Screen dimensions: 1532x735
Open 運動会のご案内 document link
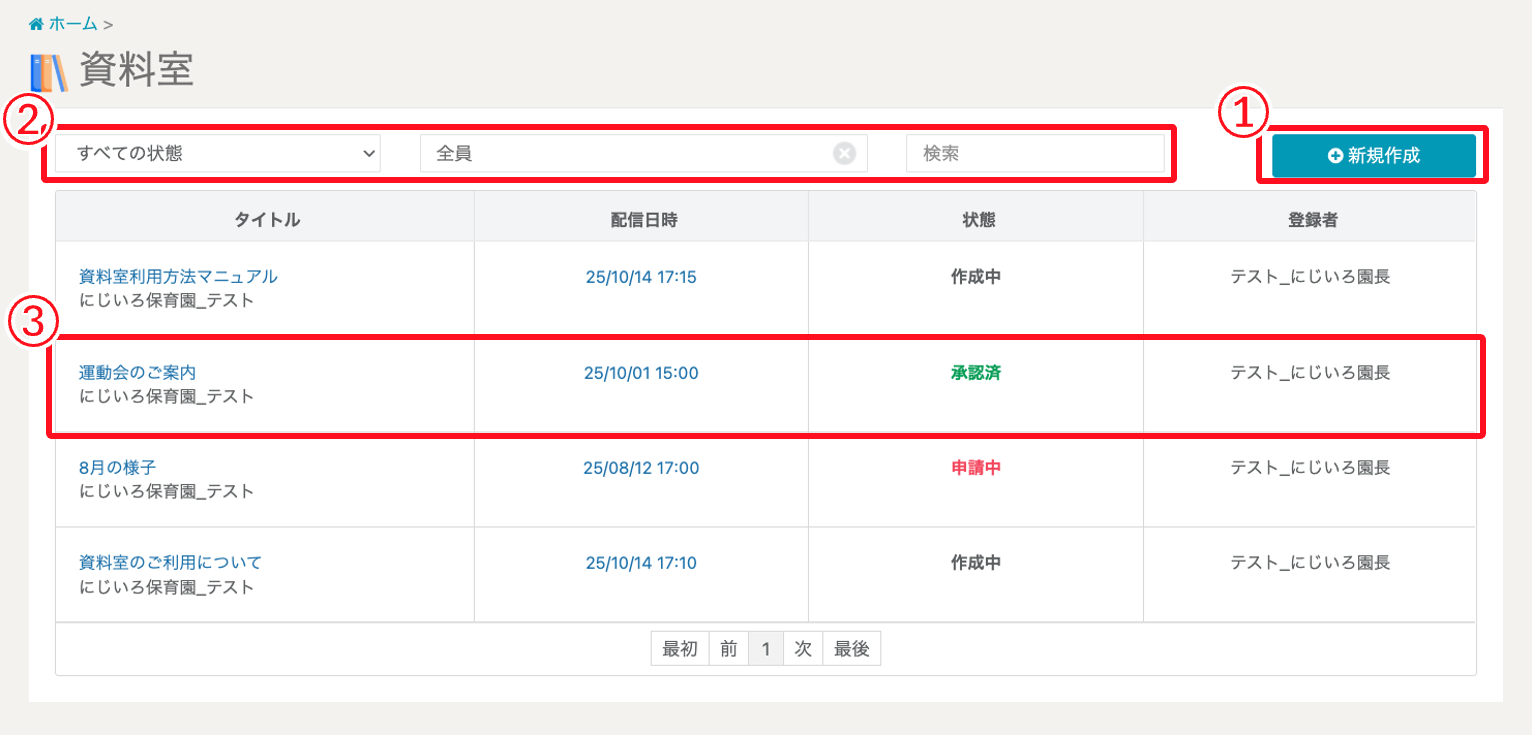137,373
